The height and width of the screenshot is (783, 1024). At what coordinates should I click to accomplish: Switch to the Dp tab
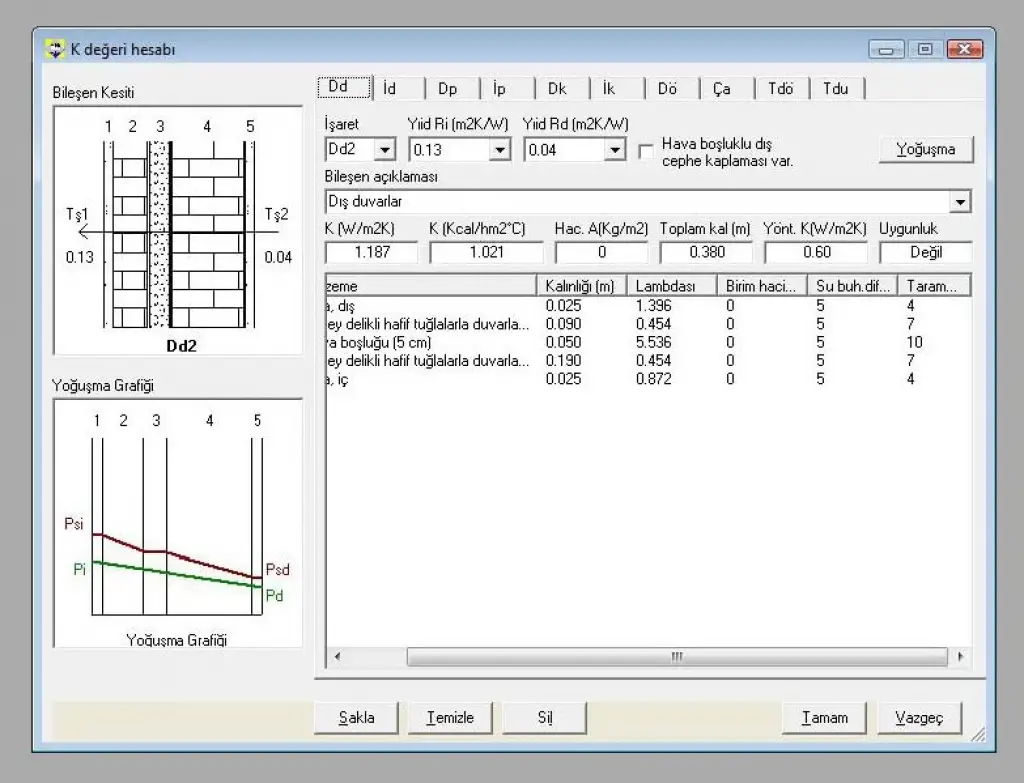(x=447, y=89)
